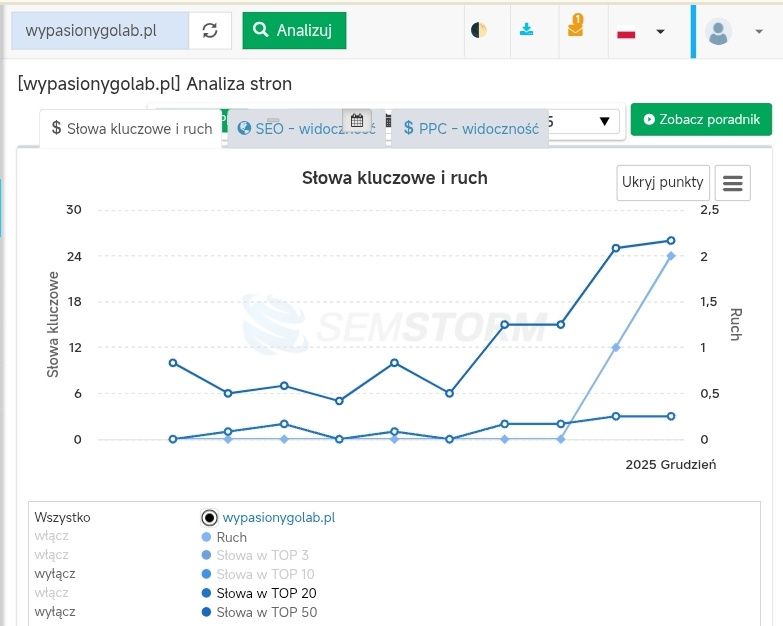Click the domain input field wypasionygolab.pl
Screen dimensions: 783x626
[100, 31]
